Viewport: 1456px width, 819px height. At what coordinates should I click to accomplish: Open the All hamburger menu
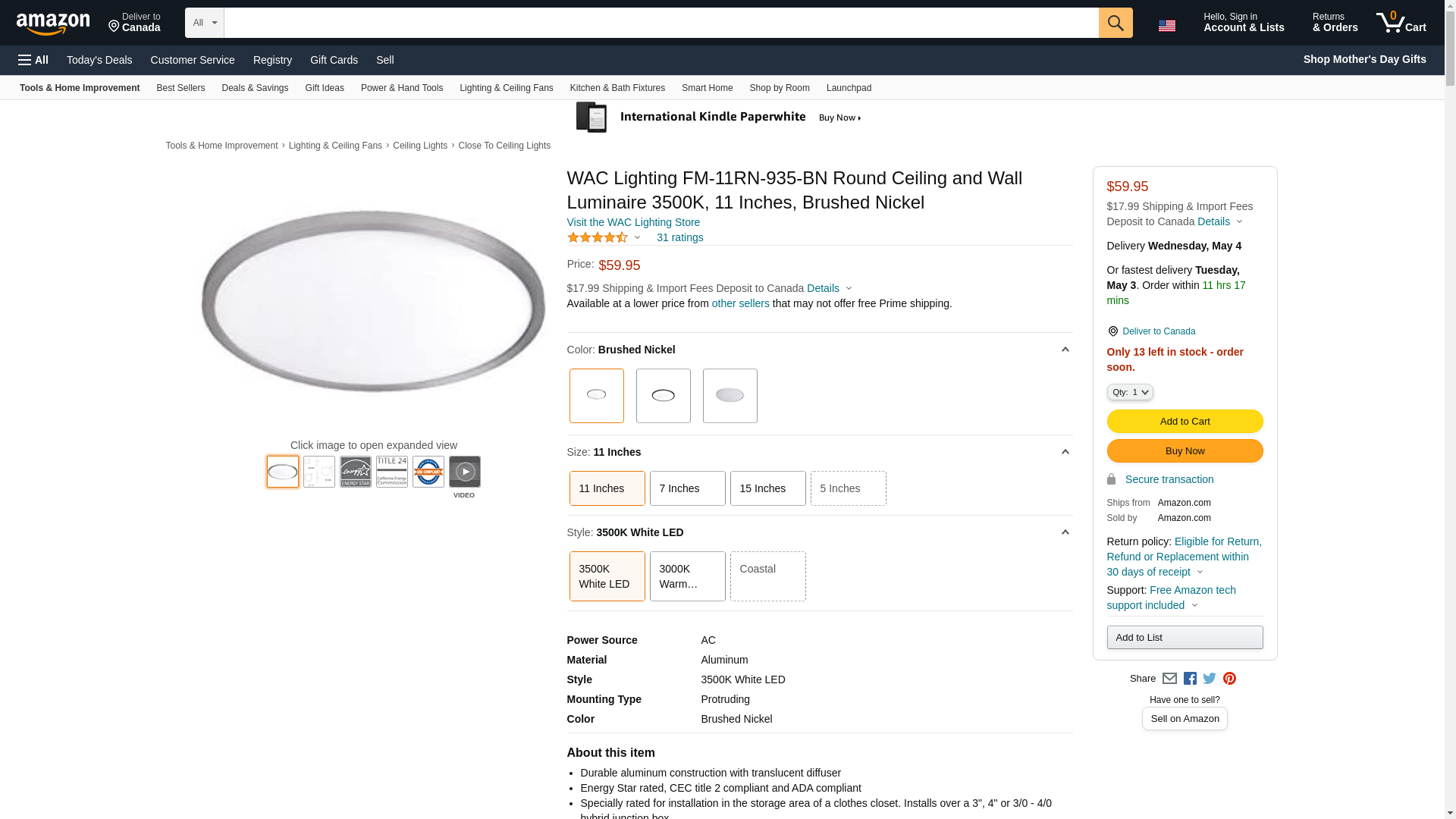33,60
